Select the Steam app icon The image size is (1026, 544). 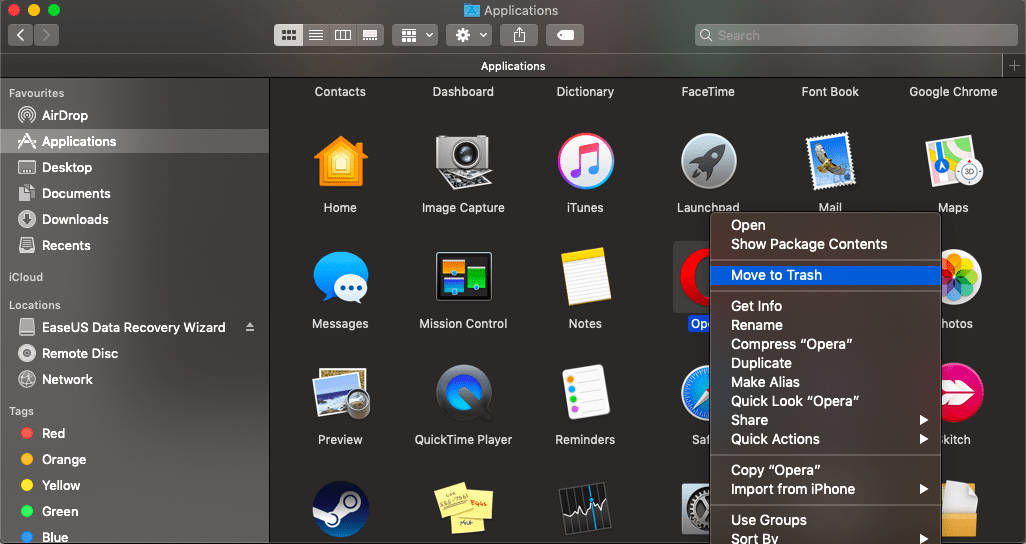pyautogui.click(x=340, y=509)
